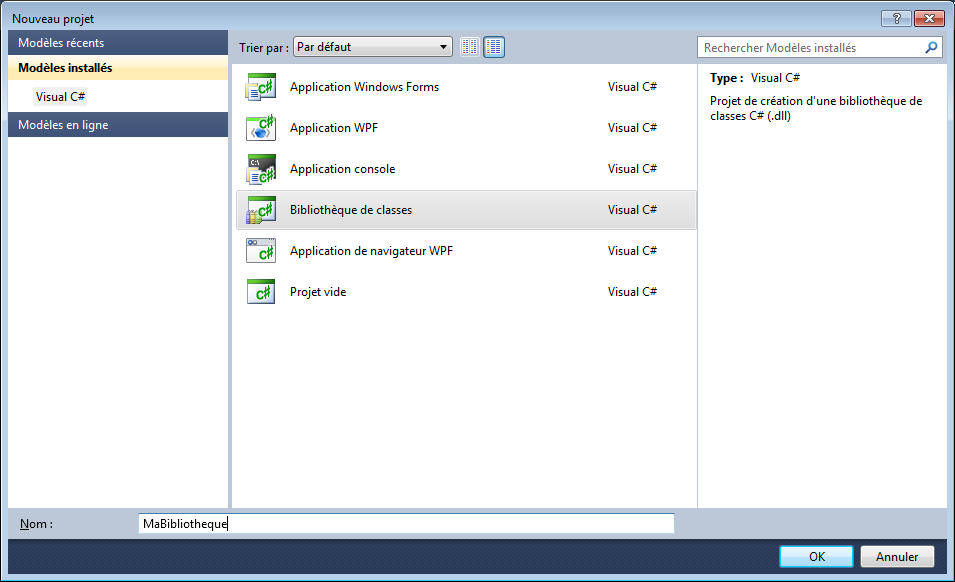Select Application de navigateur WPF icon
955x582 pixels.
(261, 251)
